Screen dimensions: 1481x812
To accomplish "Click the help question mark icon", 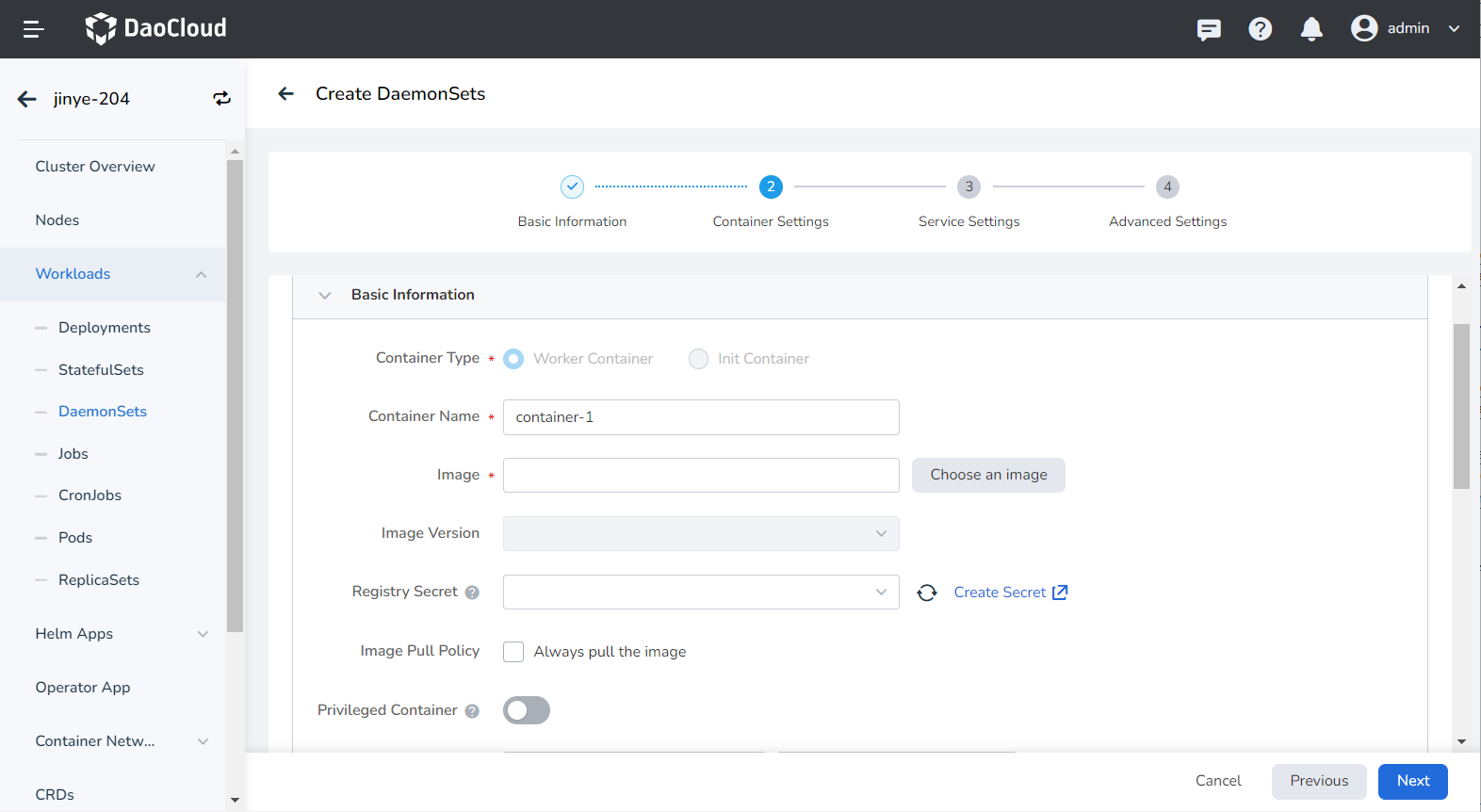I will (x=1260, y=29).
